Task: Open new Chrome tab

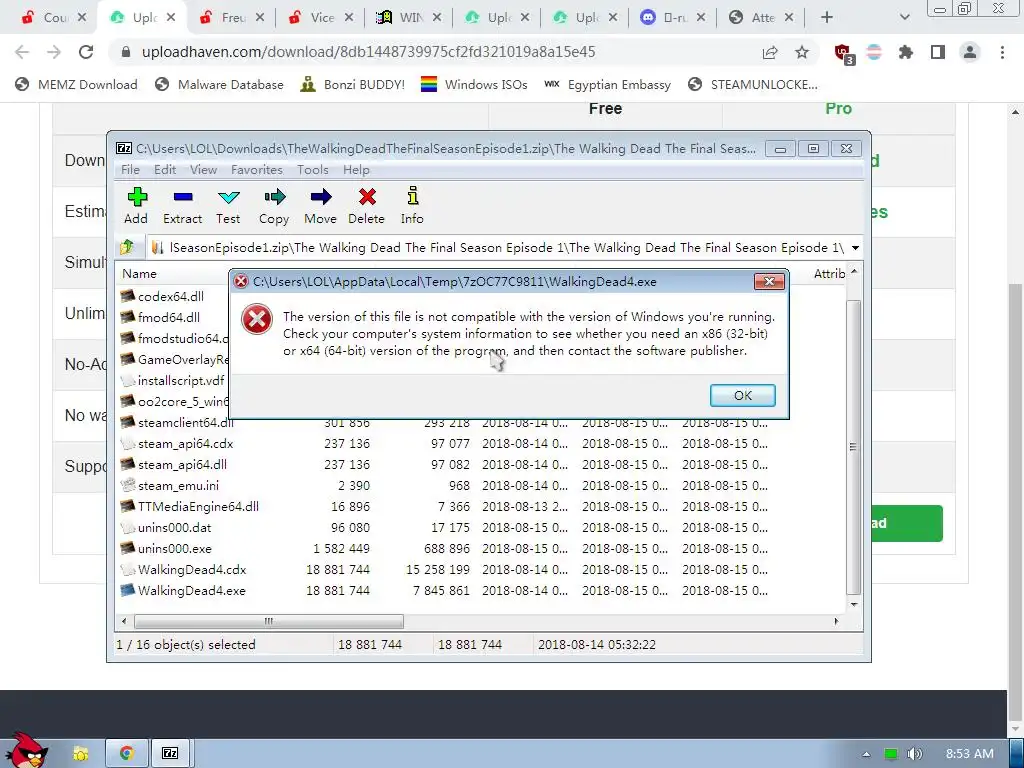Action: 827,18
